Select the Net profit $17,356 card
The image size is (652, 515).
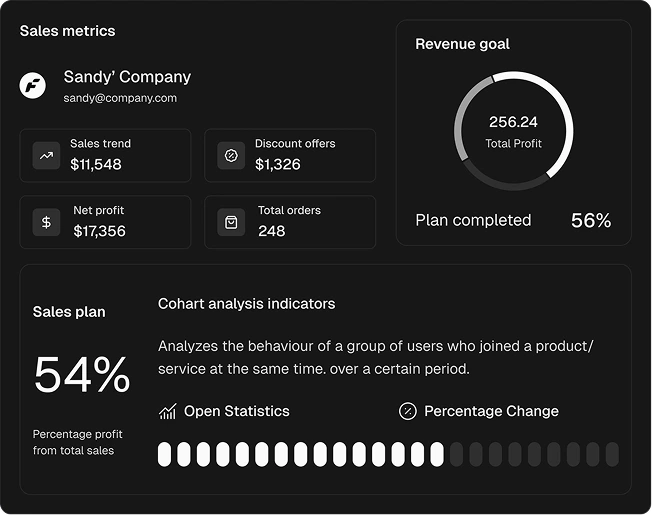tap(105, 222)
